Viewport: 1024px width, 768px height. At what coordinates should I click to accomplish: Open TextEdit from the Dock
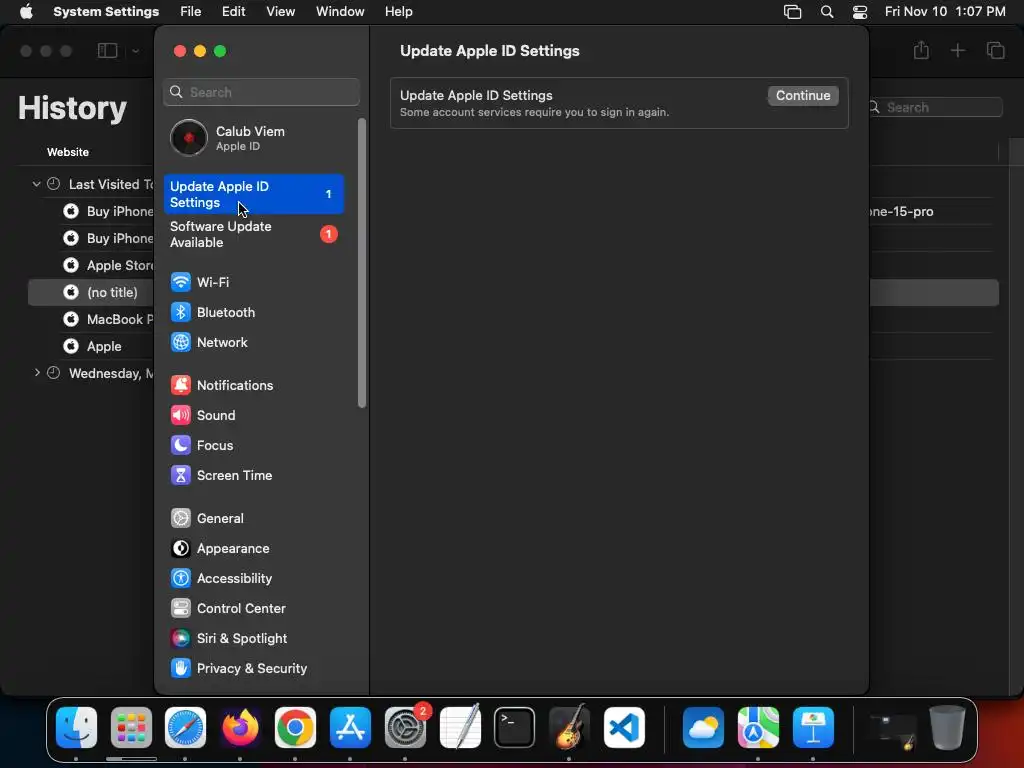(460, 728)
